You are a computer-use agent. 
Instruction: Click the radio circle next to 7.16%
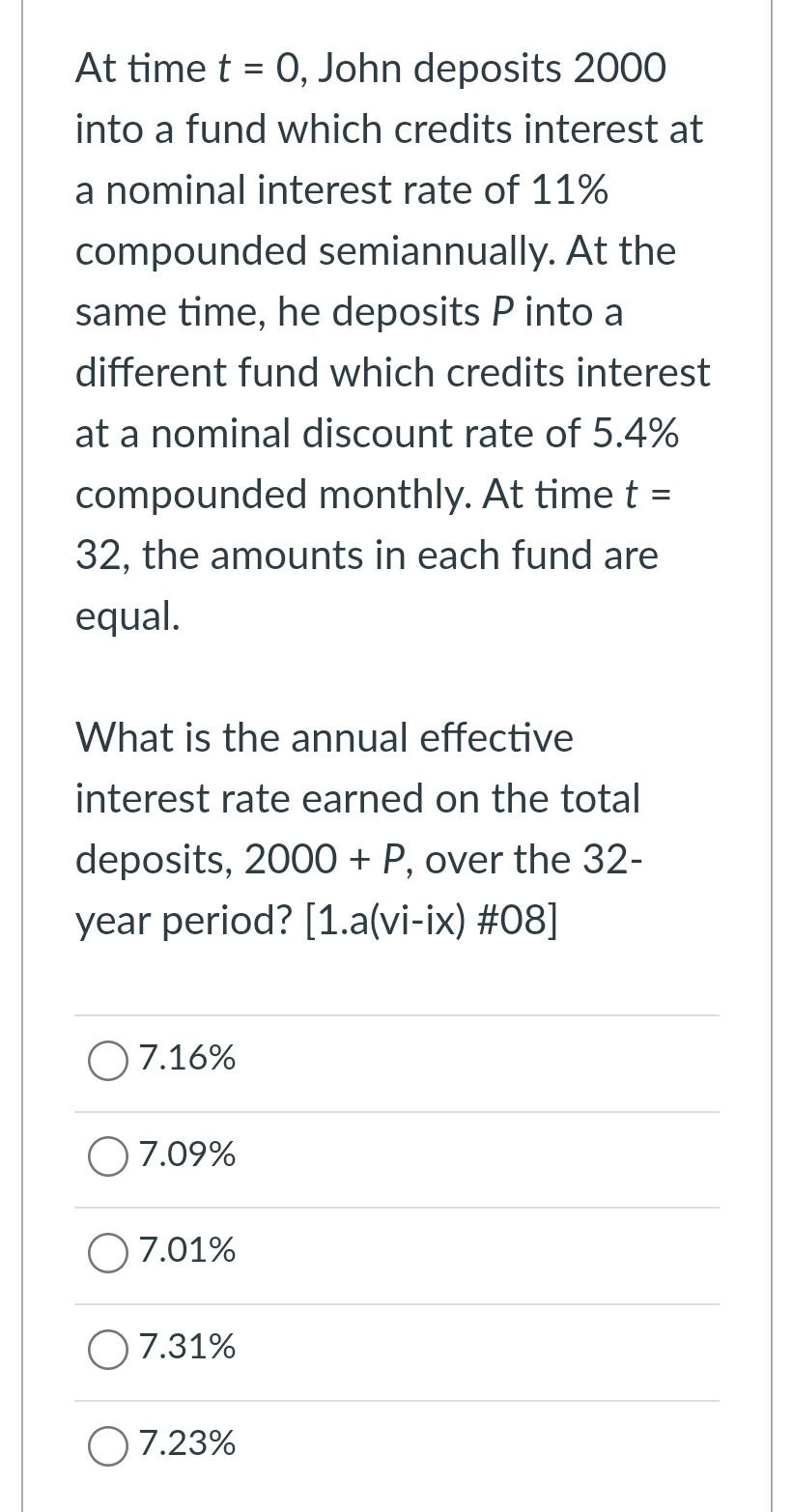coord(107,1060)
